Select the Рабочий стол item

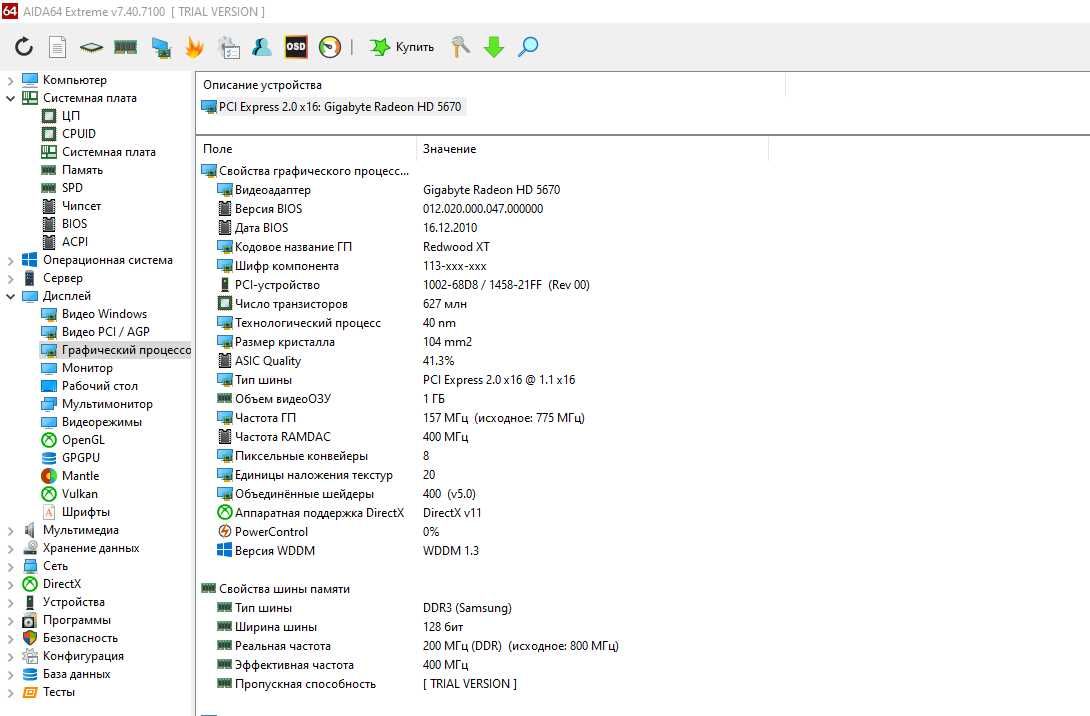[90, 386]
